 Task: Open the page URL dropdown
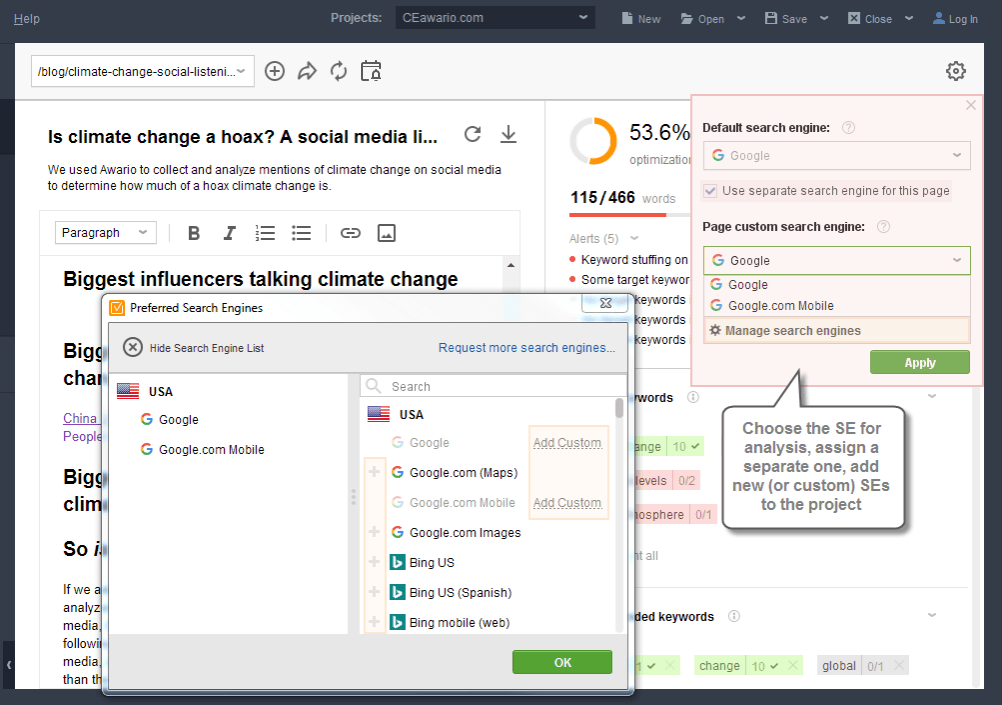[143, 71]
